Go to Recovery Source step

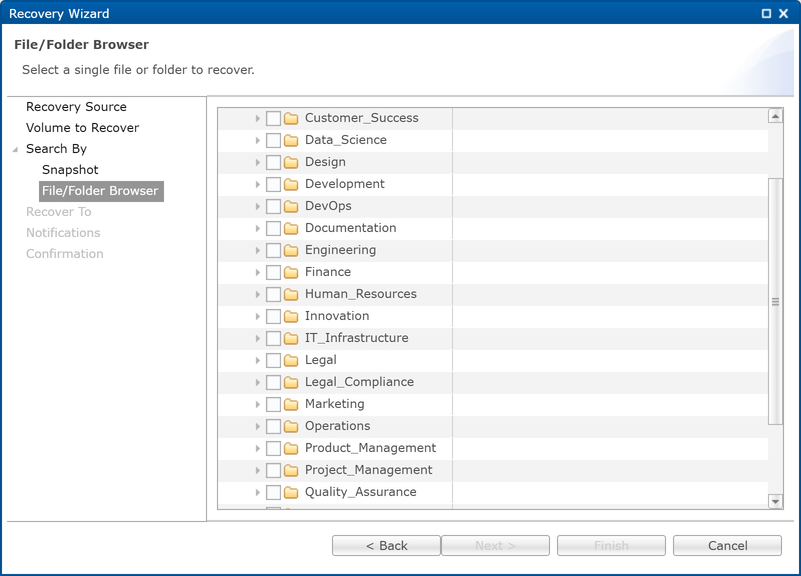pyautogui.click(x=76, y=107)
